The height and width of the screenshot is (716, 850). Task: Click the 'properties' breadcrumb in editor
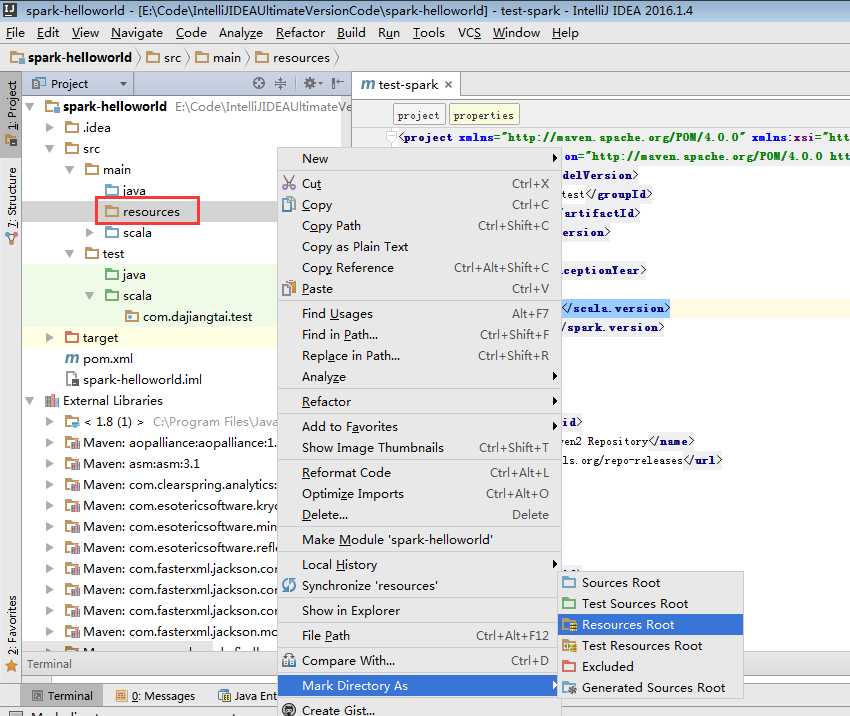coord(484,115)
